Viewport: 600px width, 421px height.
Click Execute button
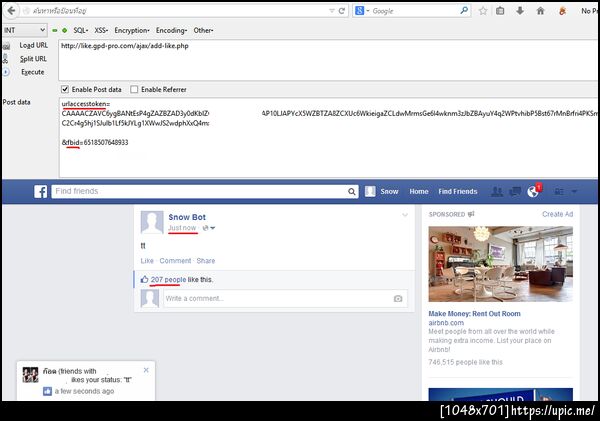(33, 72)
